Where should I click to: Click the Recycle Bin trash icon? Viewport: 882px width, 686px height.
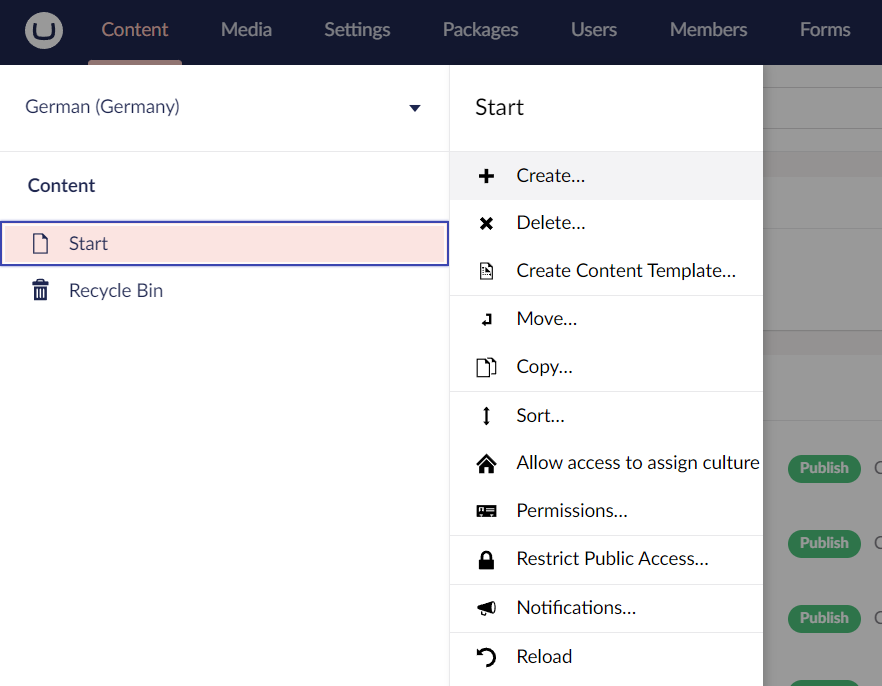tap(40, 290)
